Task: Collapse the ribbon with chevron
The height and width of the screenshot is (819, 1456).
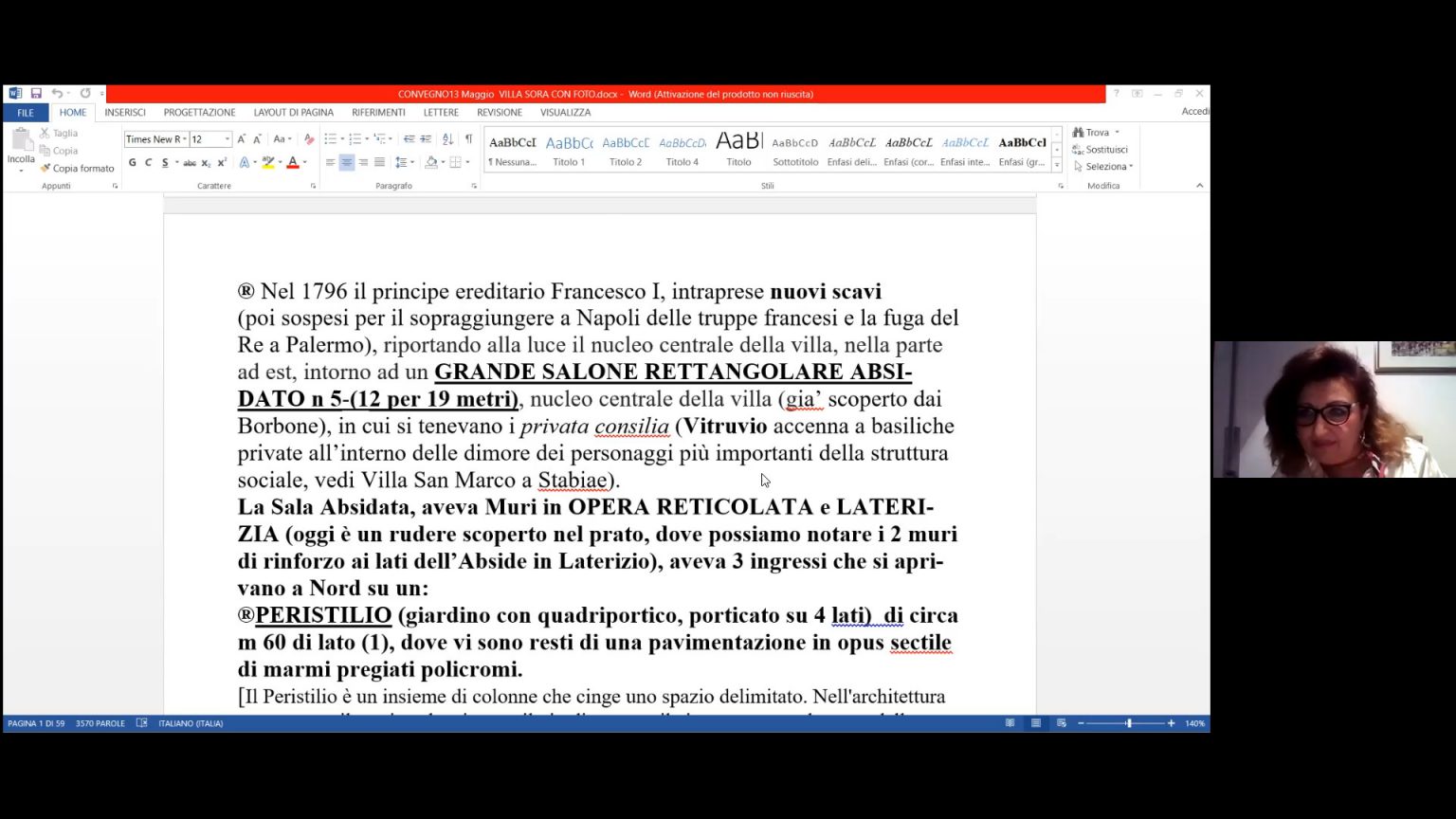Action: click(x=1199, y=186)
